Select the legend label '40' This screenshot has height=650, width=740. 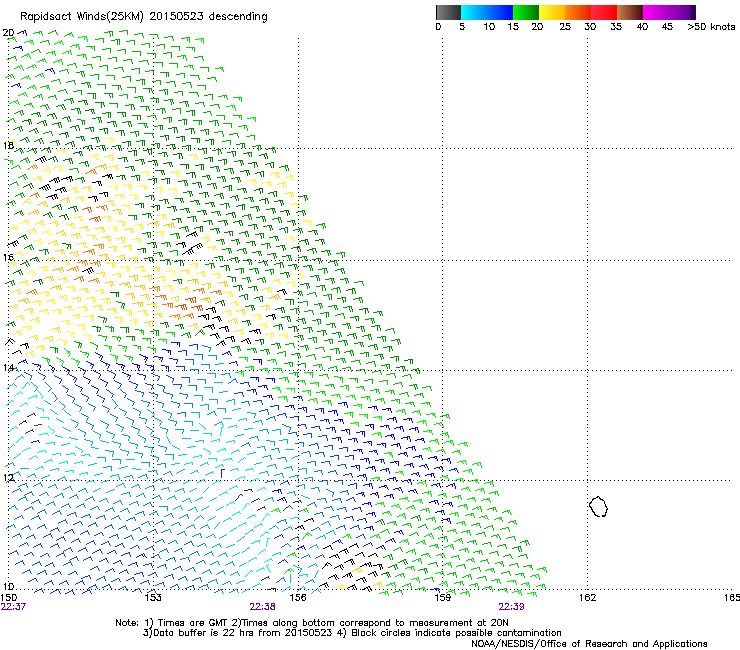[x=642, y=27]
